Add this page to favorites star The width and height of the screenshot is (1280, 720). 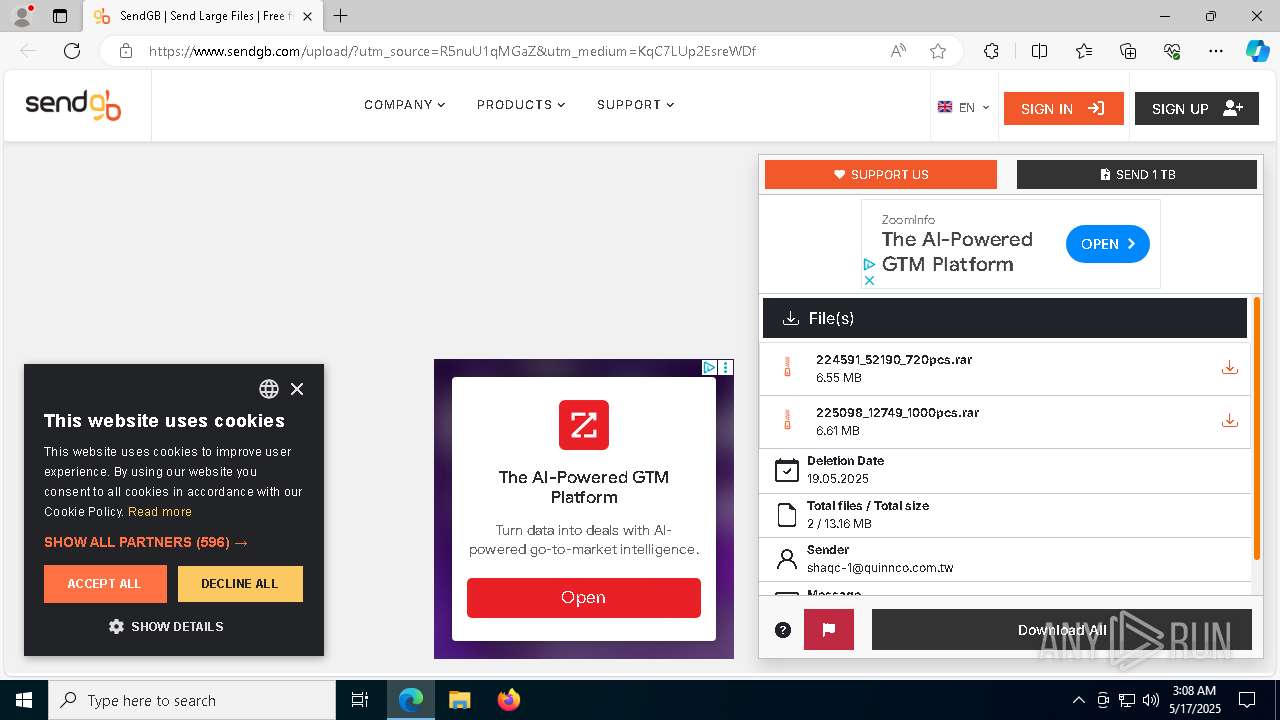click(938, 51)
